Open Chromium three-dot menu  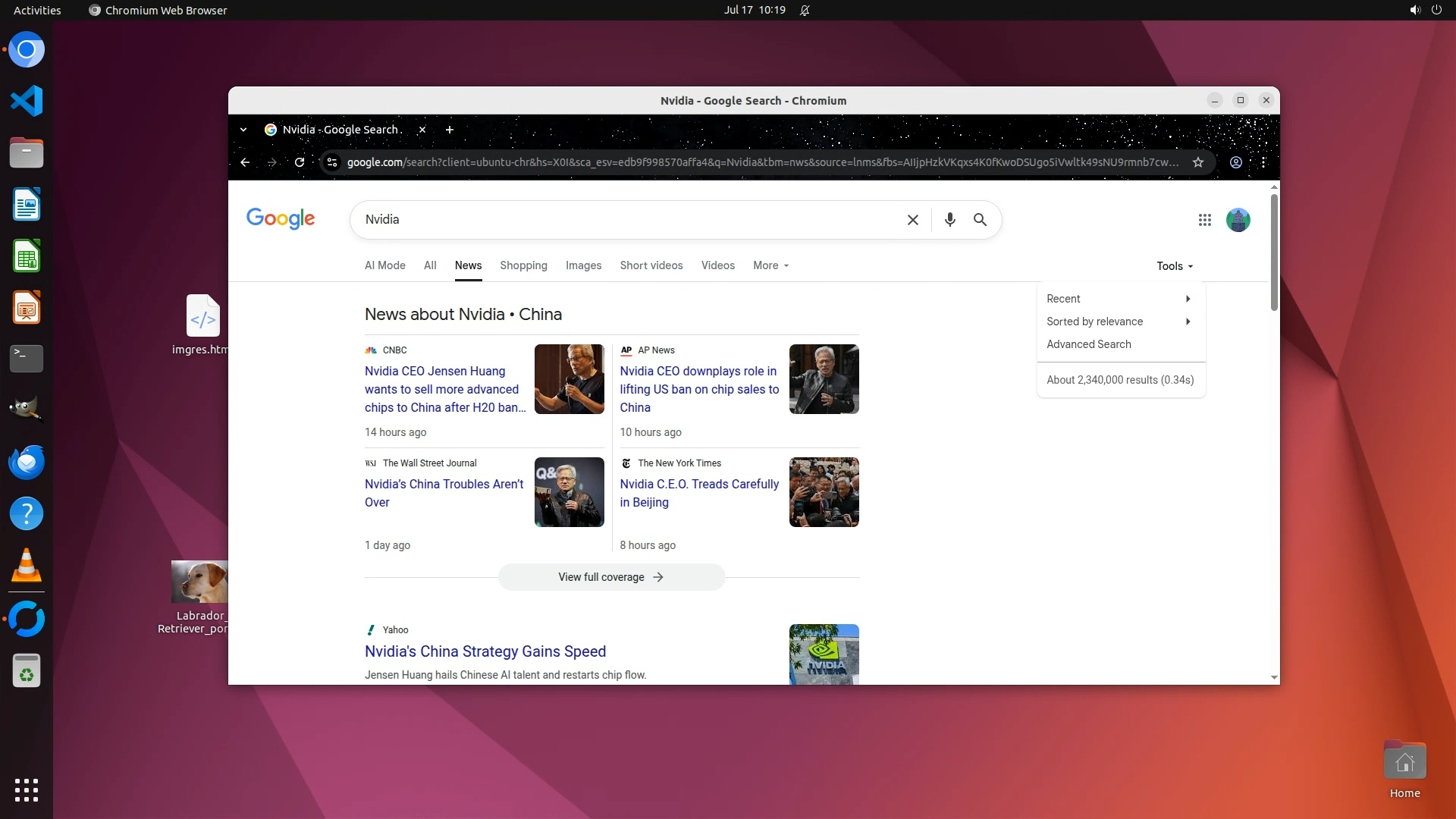coord(1263,162)
